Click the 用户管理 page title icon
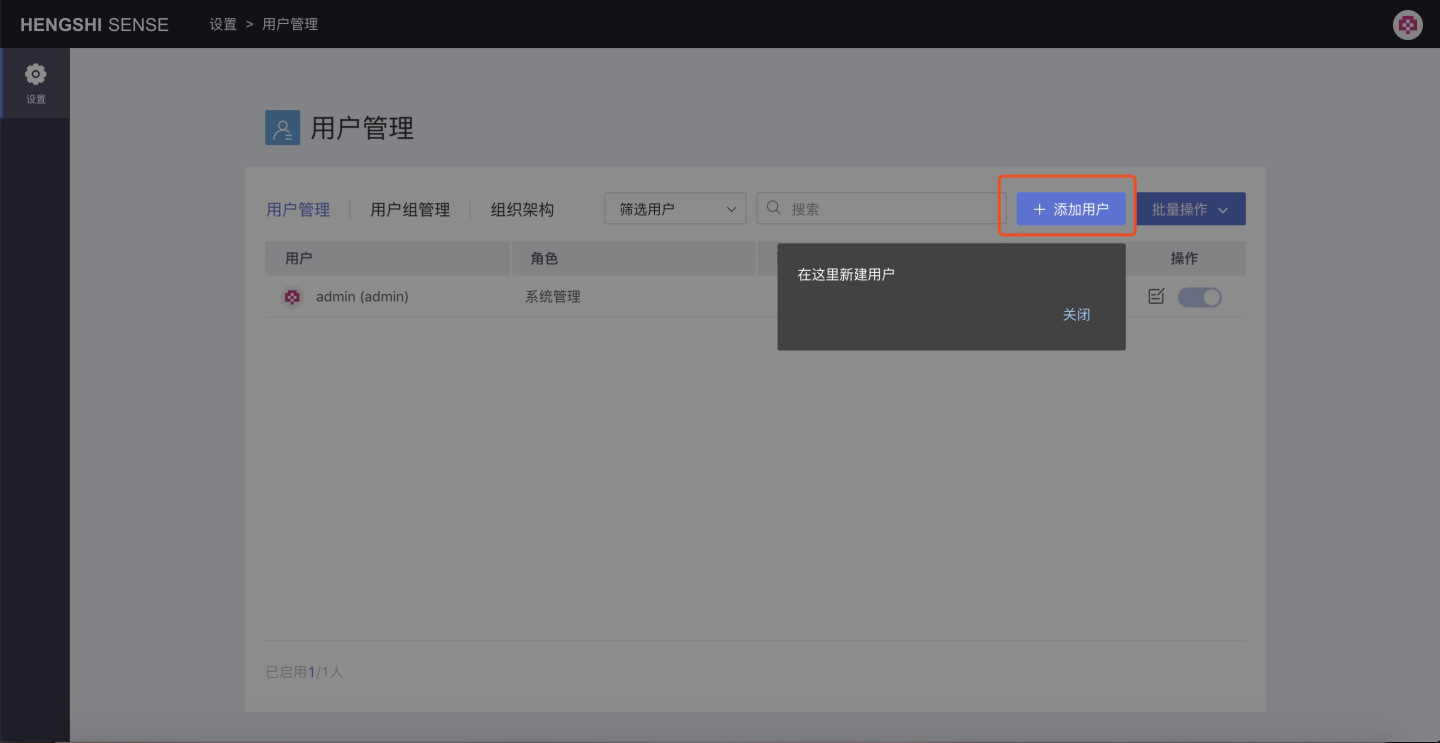This screenshot has width=1440, height=743. click(x=282, y=128)
